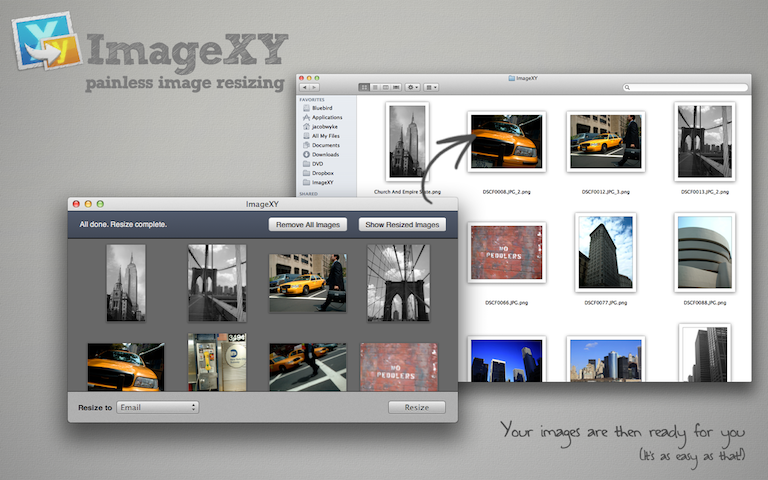Screen dimensions: 768x480
Task: Go forward in the Finder window
Action: (315, 87)
